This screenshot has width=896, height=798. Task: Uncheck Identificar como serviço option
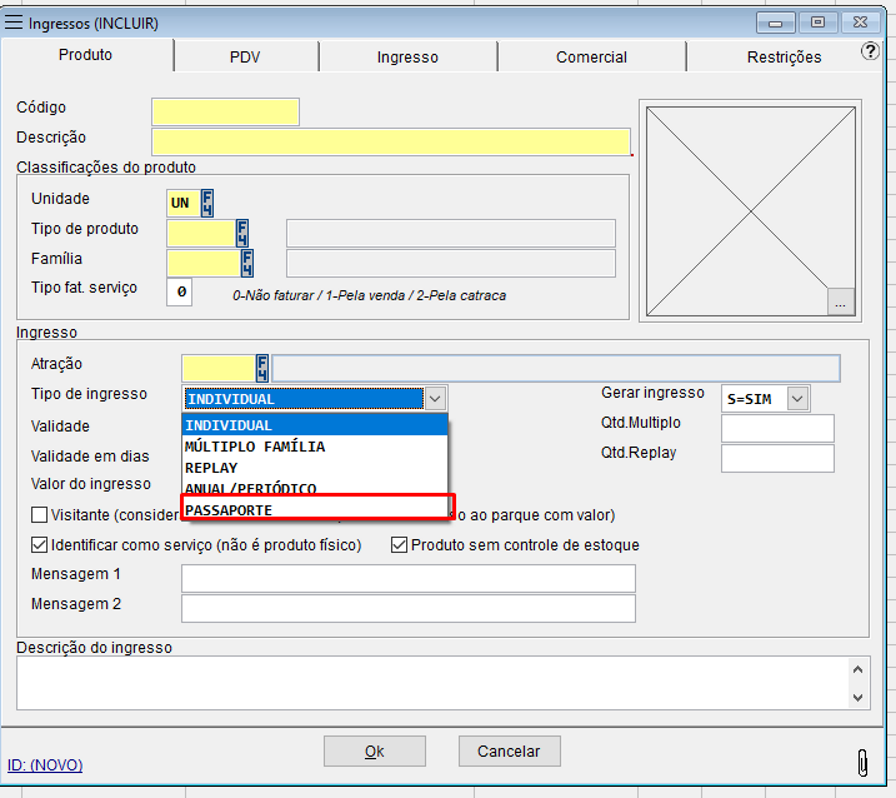pos(40,545)
